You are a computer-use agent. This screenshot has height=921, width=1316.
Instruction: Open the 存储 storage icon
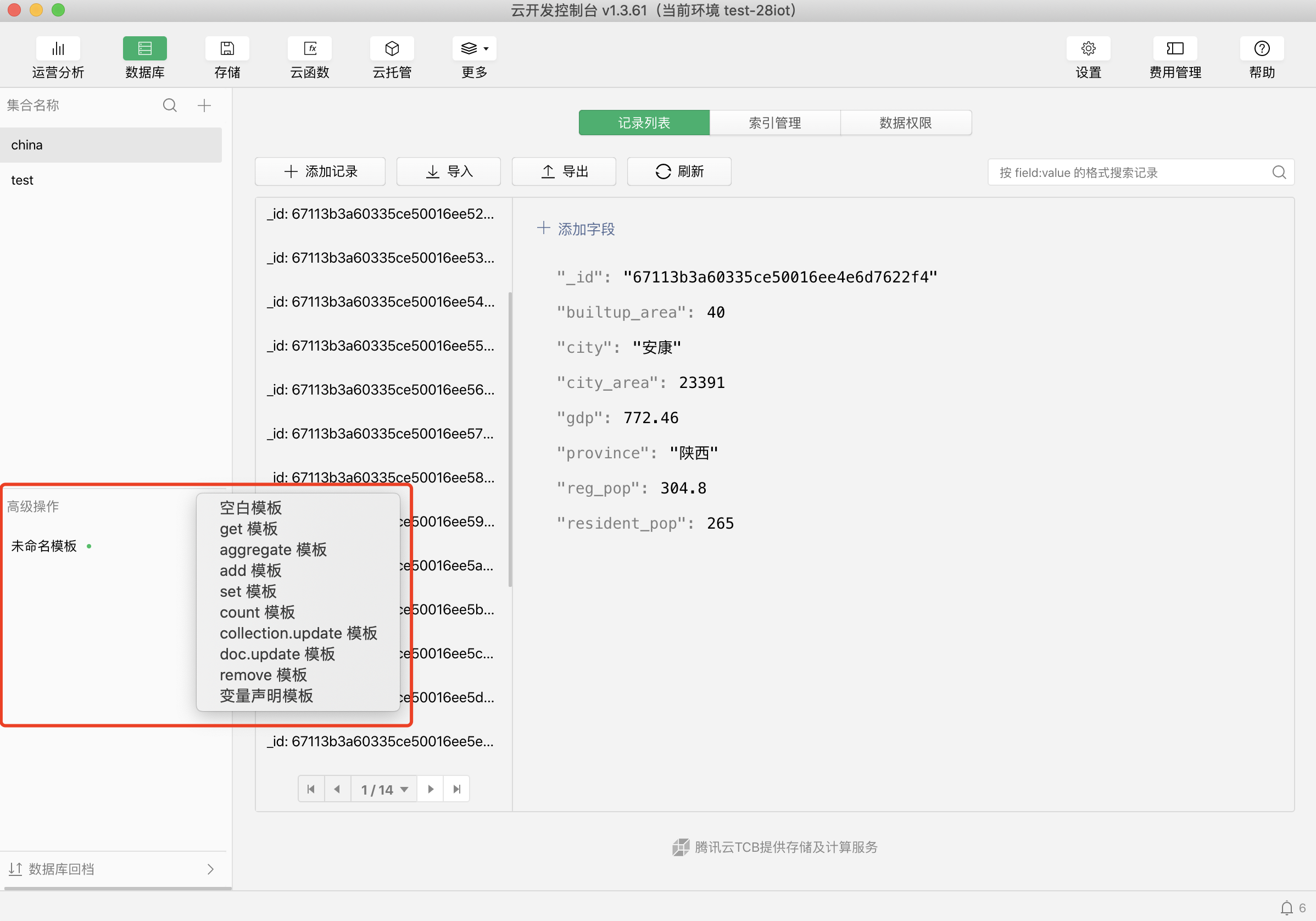pyautogui.click(x=227, y=49)
